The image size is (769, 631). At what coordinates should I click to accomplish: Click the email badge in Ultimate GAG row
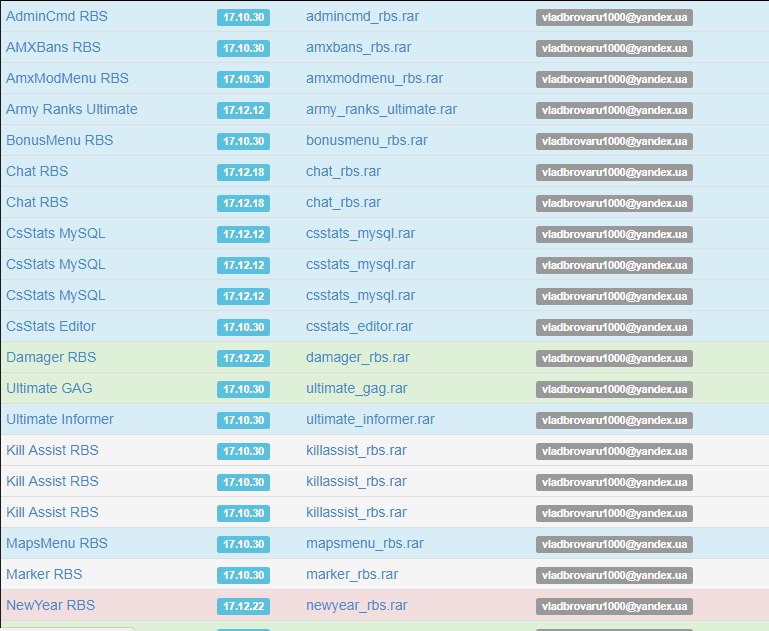pos(614,389)
